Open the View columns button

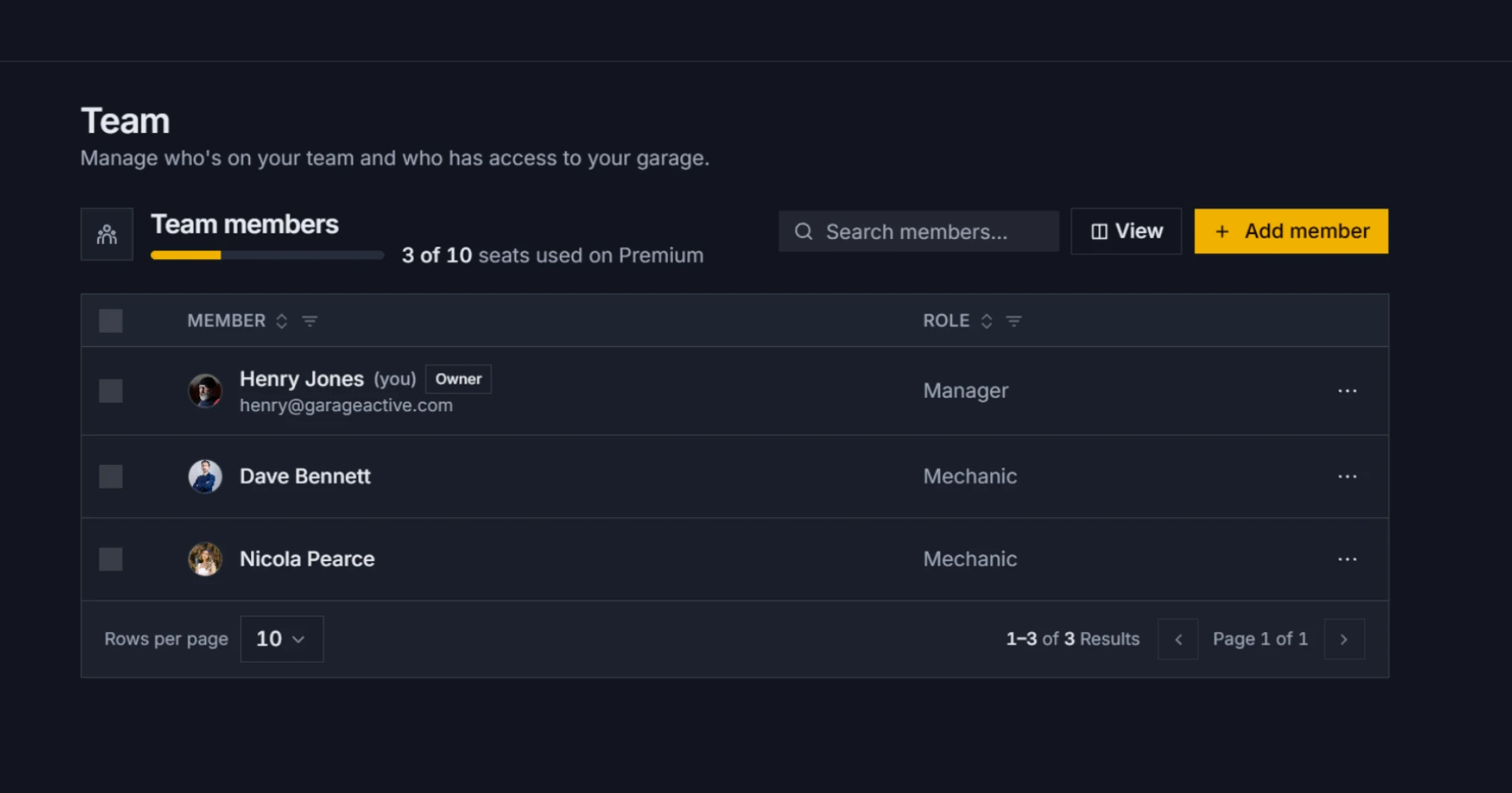[1126, 231]
